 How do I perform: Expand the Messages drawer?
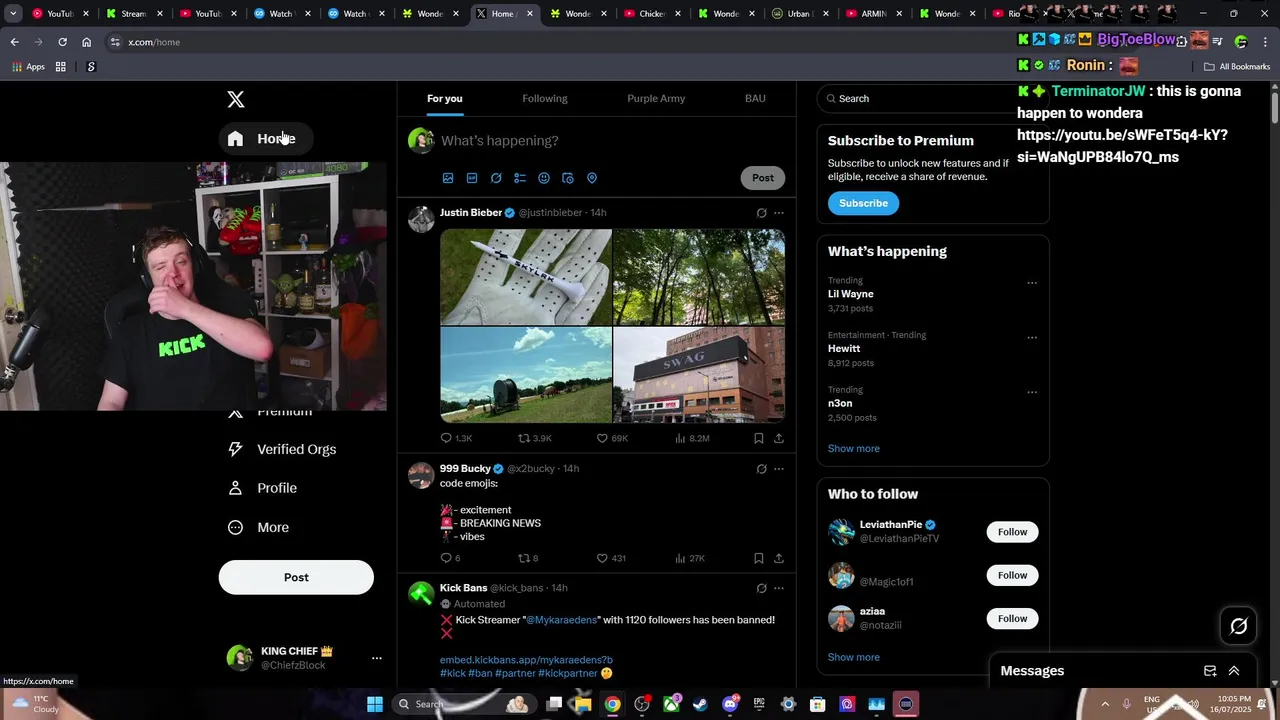click(1234, 671)
